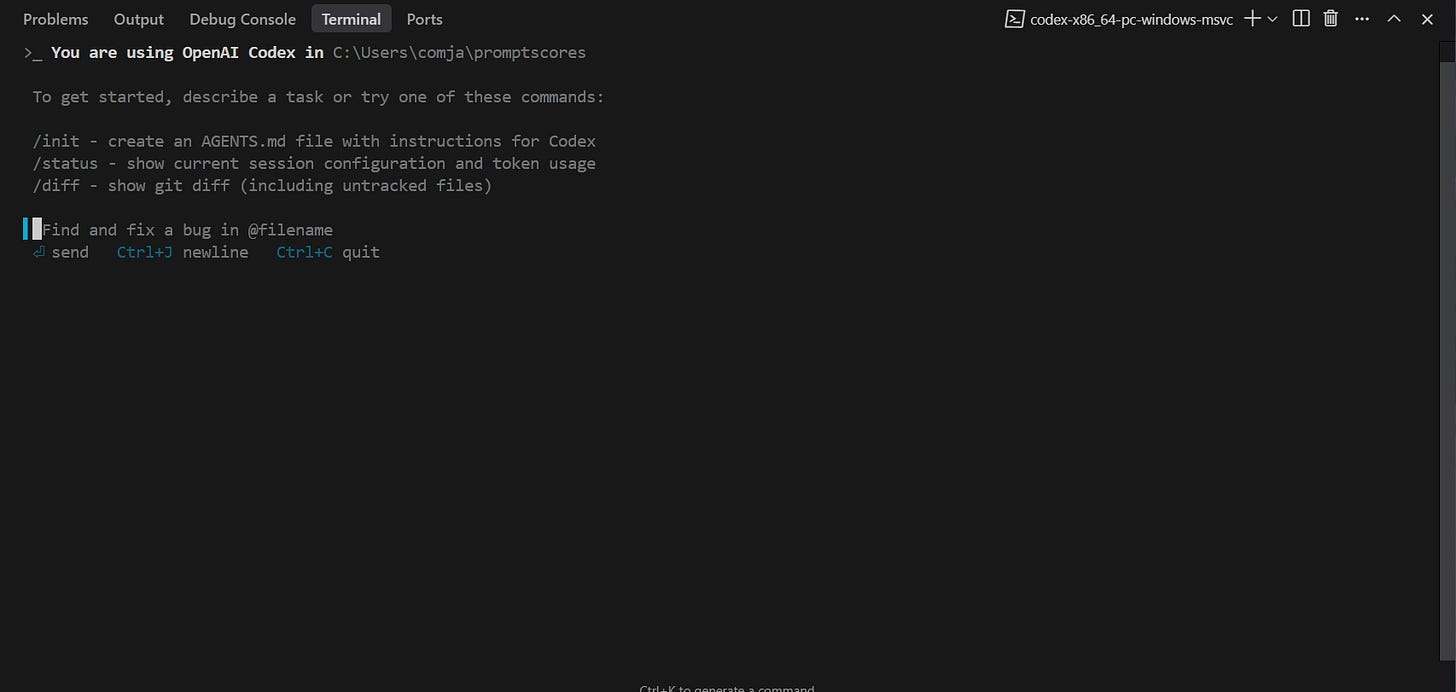
Task: Open the launch profile dropdown arrow
Action: 1273,19
